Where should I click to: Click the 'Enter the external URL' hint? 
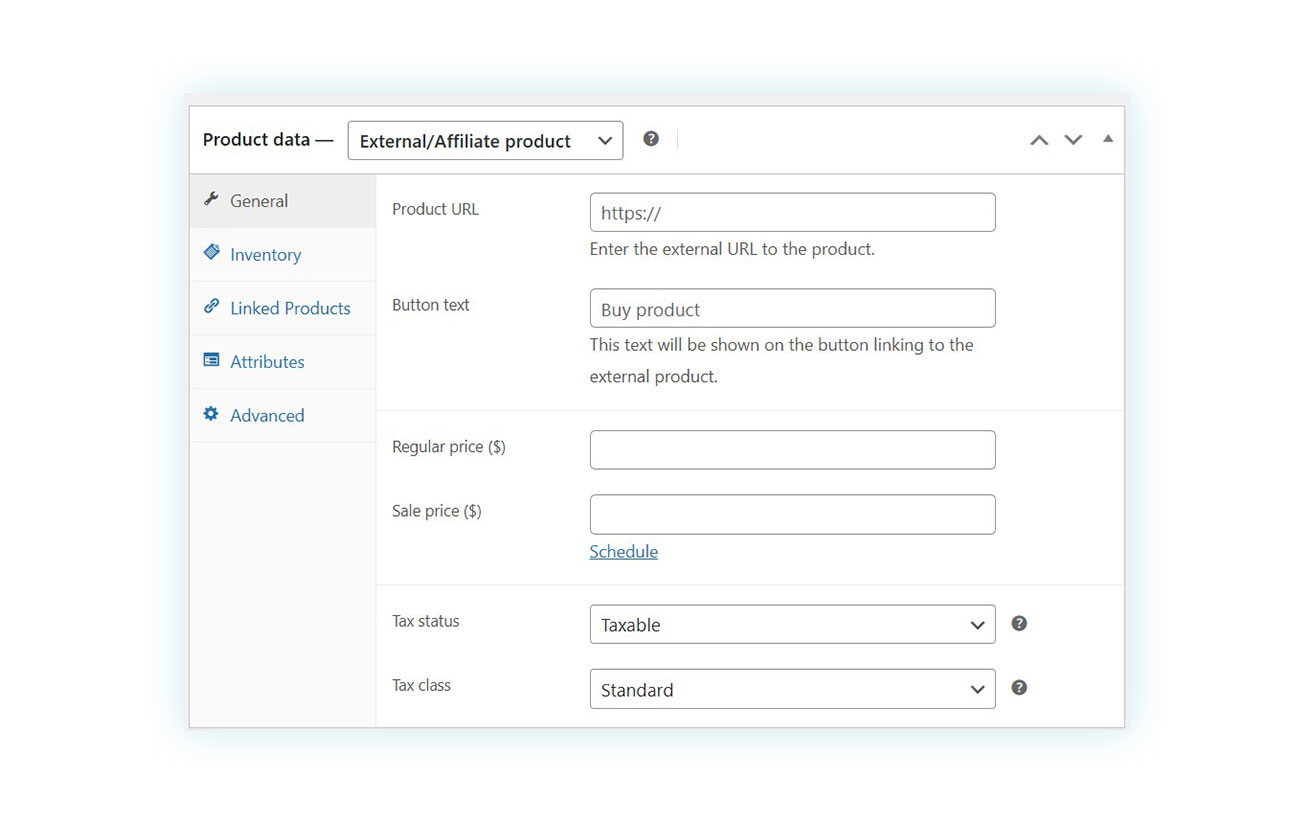coord(732,249)
